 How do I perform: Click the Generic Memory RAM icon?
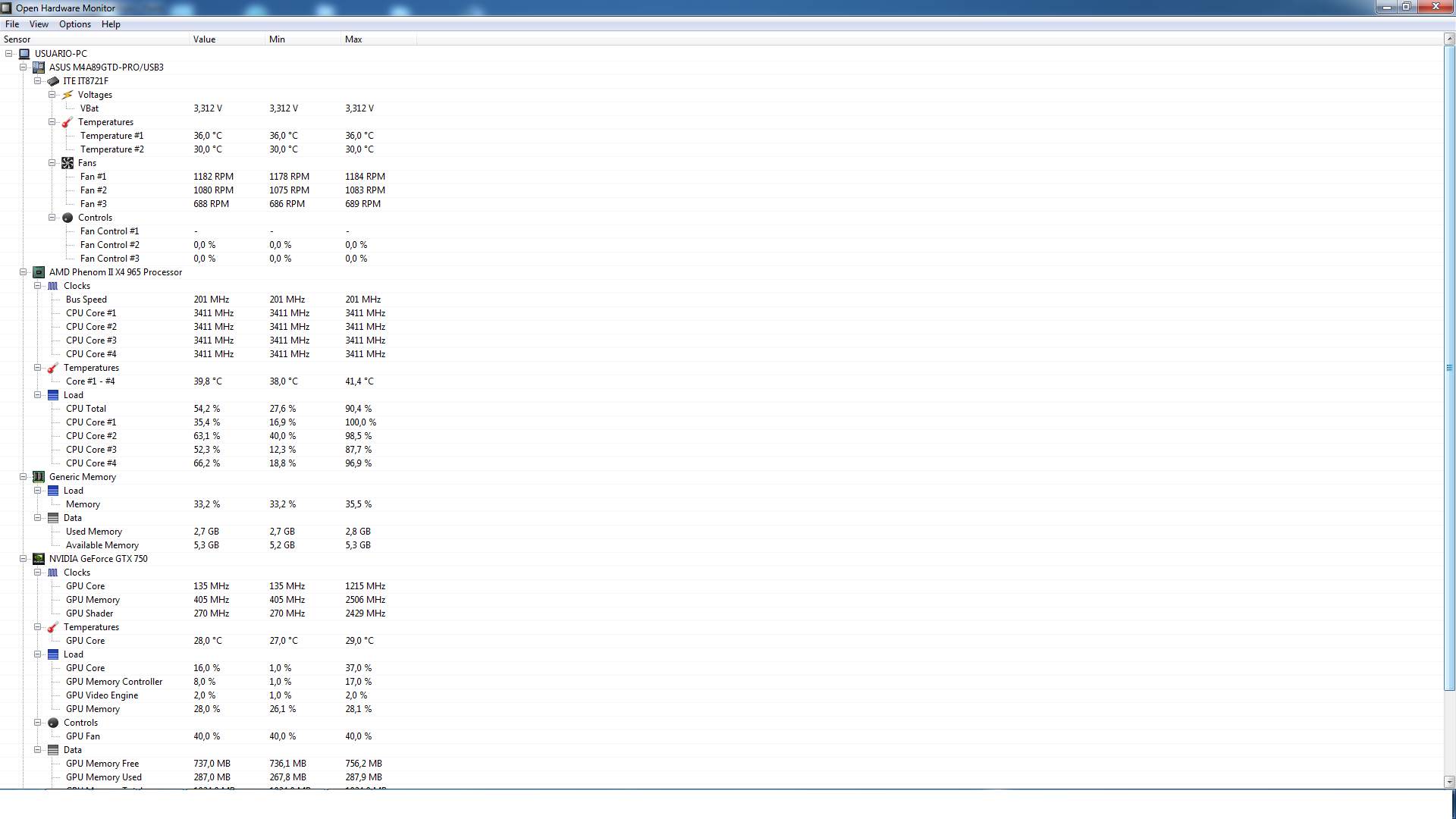pos(39,477)
